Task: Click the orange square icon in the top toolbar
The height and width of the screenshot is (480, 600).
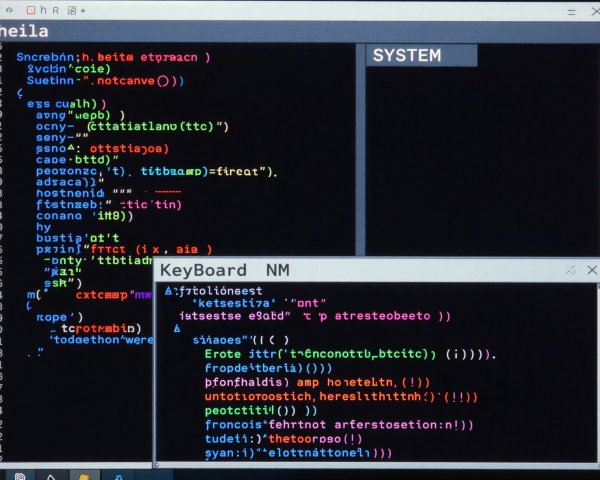Action: click(31, 10)
